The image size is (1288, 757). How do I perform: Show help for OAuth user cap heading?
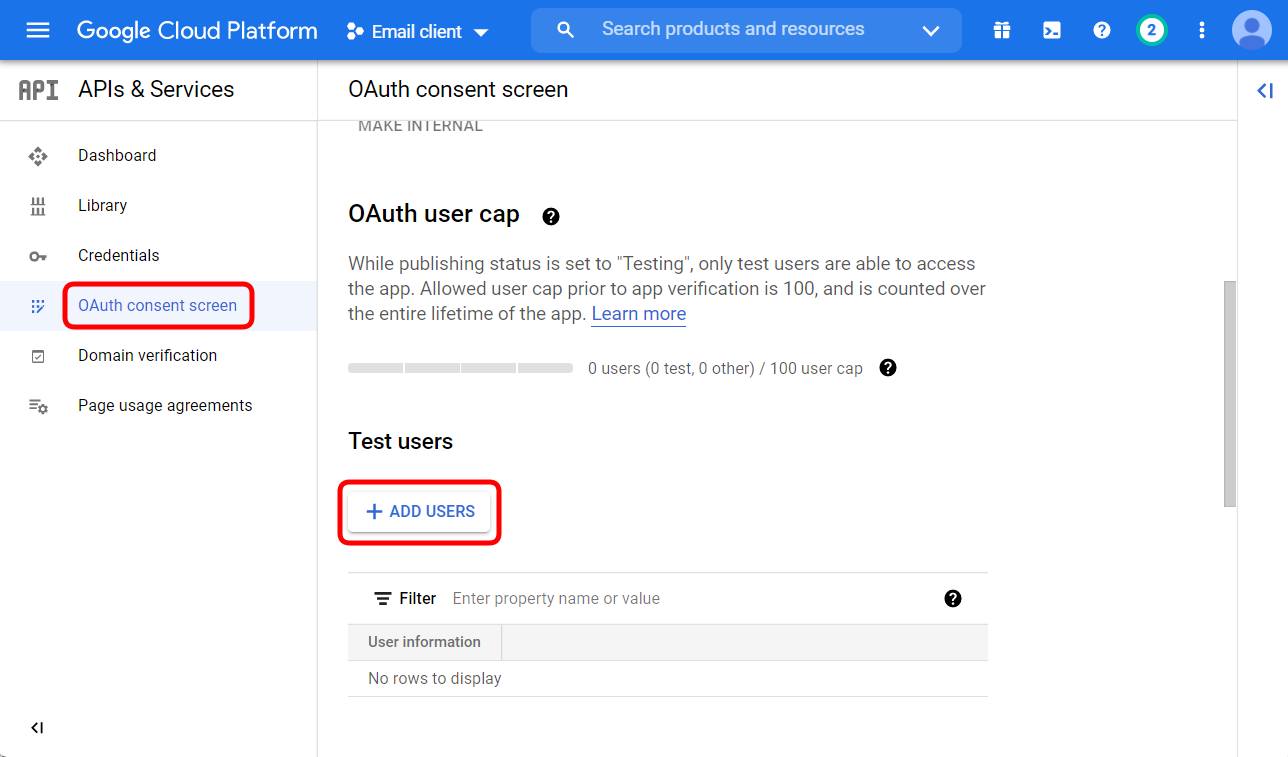(551, 216)
